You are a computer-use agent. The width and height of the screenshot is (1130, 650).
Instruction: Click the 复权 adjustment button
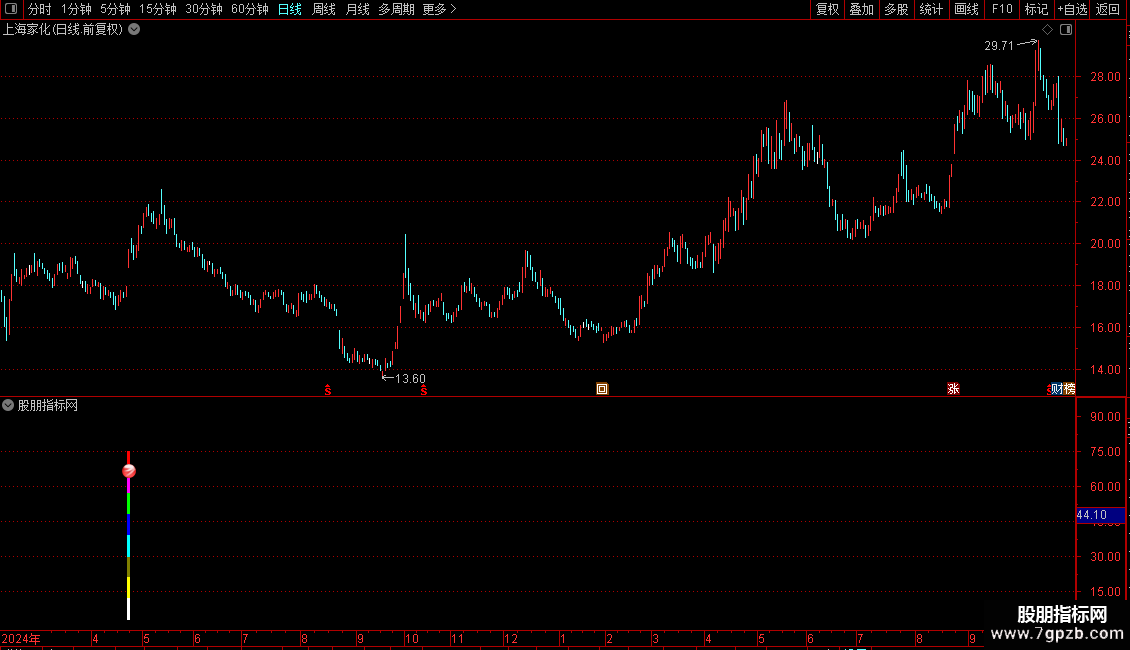(x=827, y=9)
